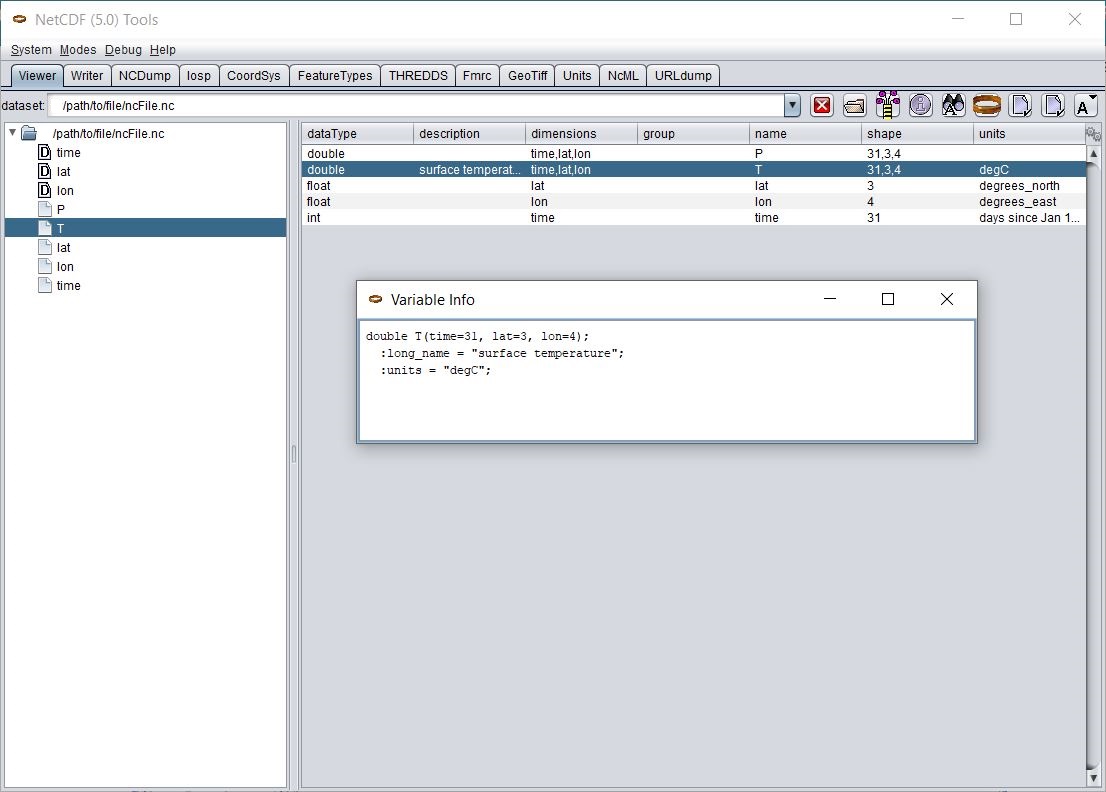Switch to the NCDump tab
The image size is (1106, 792).
pyautogui.click(x=145, y=76)
